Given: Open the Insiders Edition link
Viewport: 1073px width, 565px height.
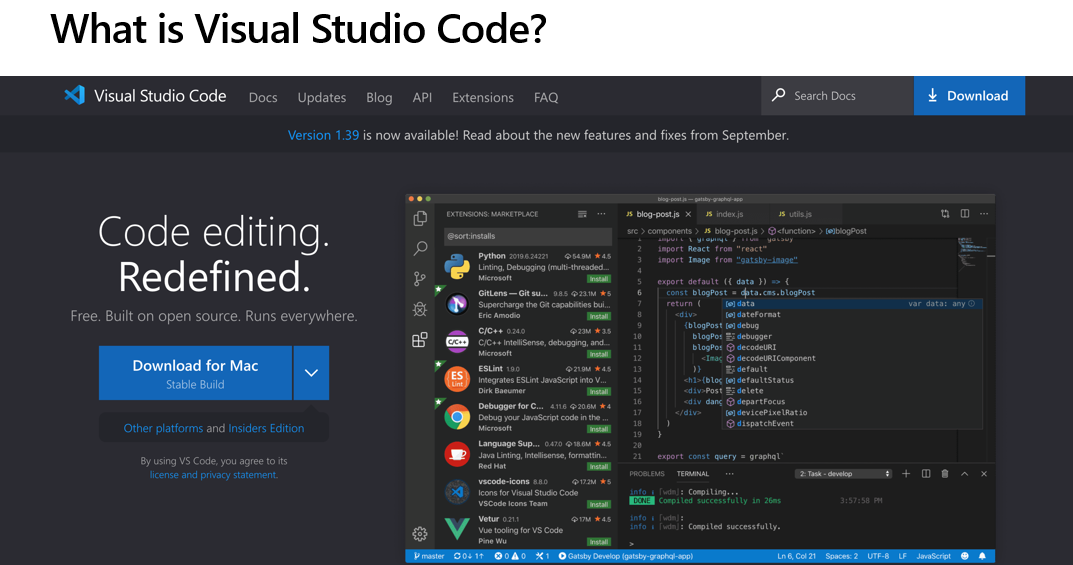Looking at the screenshot, I should click(x=266, y=428).
